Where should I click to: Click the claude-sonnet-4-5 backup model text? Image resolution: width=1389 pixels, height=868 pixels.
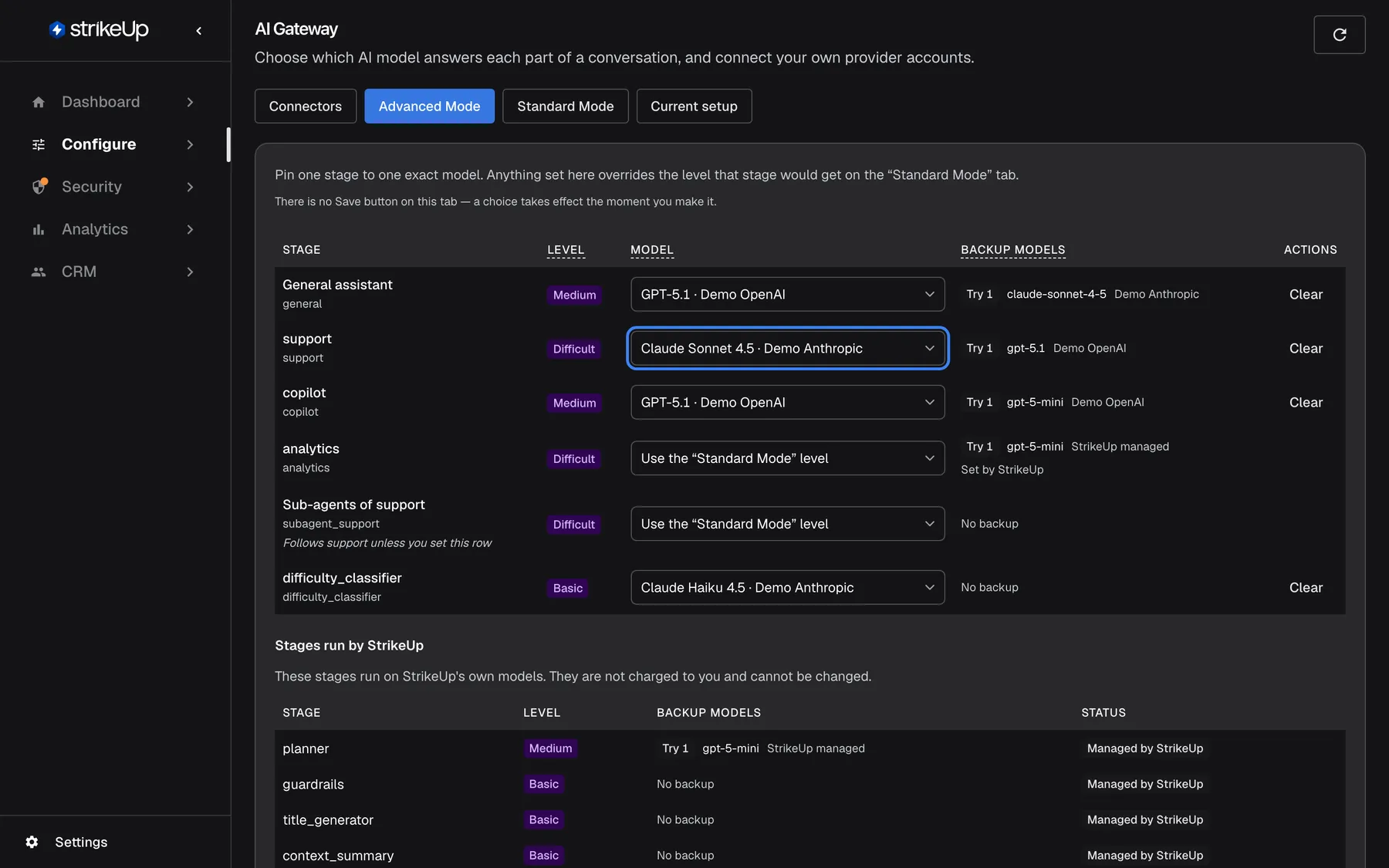[1056, 294]
